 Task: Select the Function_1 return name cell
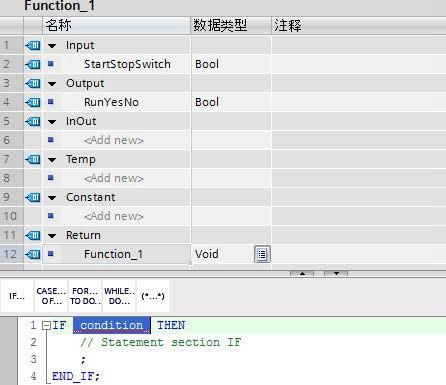click(x=117, y=254)
